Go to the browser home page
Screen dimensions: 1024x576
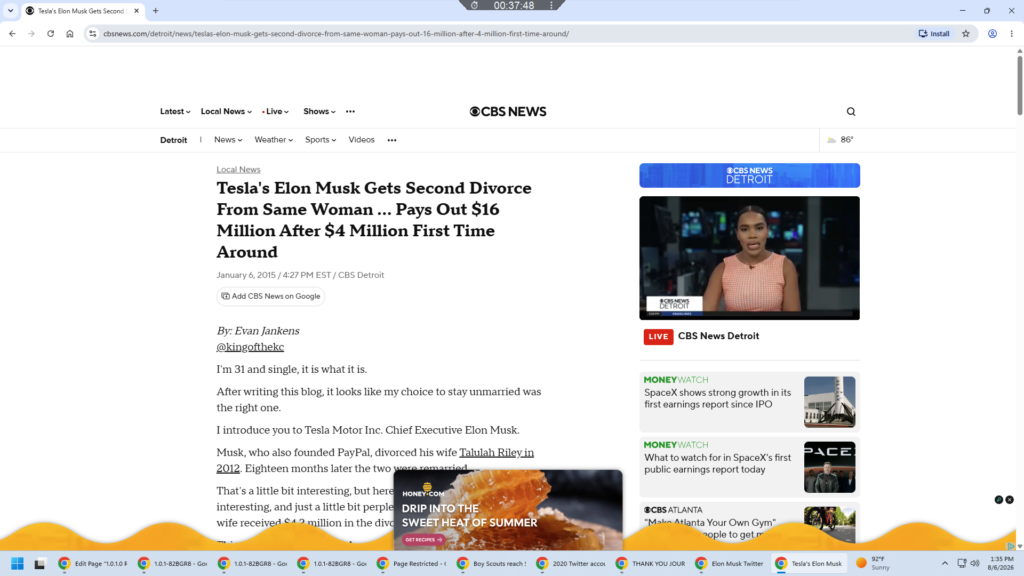coord(70,33)
